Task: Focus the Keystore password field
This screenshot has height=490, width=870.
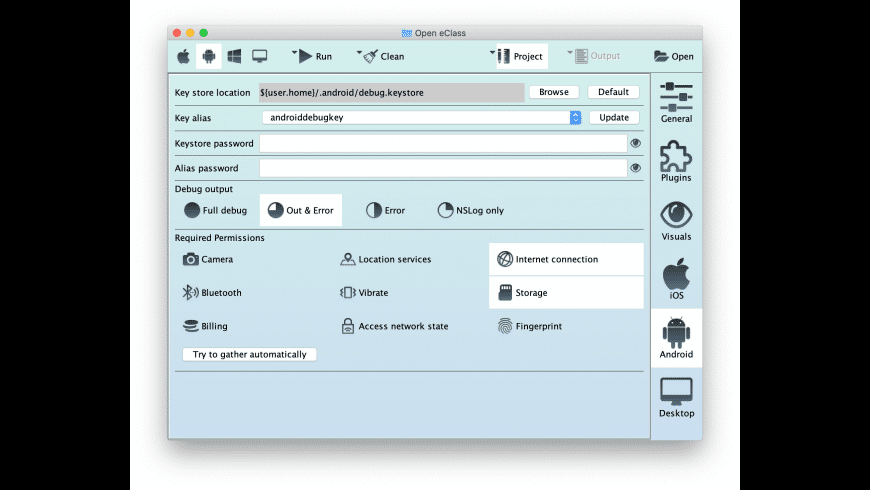Action: [x=443, y=143]
